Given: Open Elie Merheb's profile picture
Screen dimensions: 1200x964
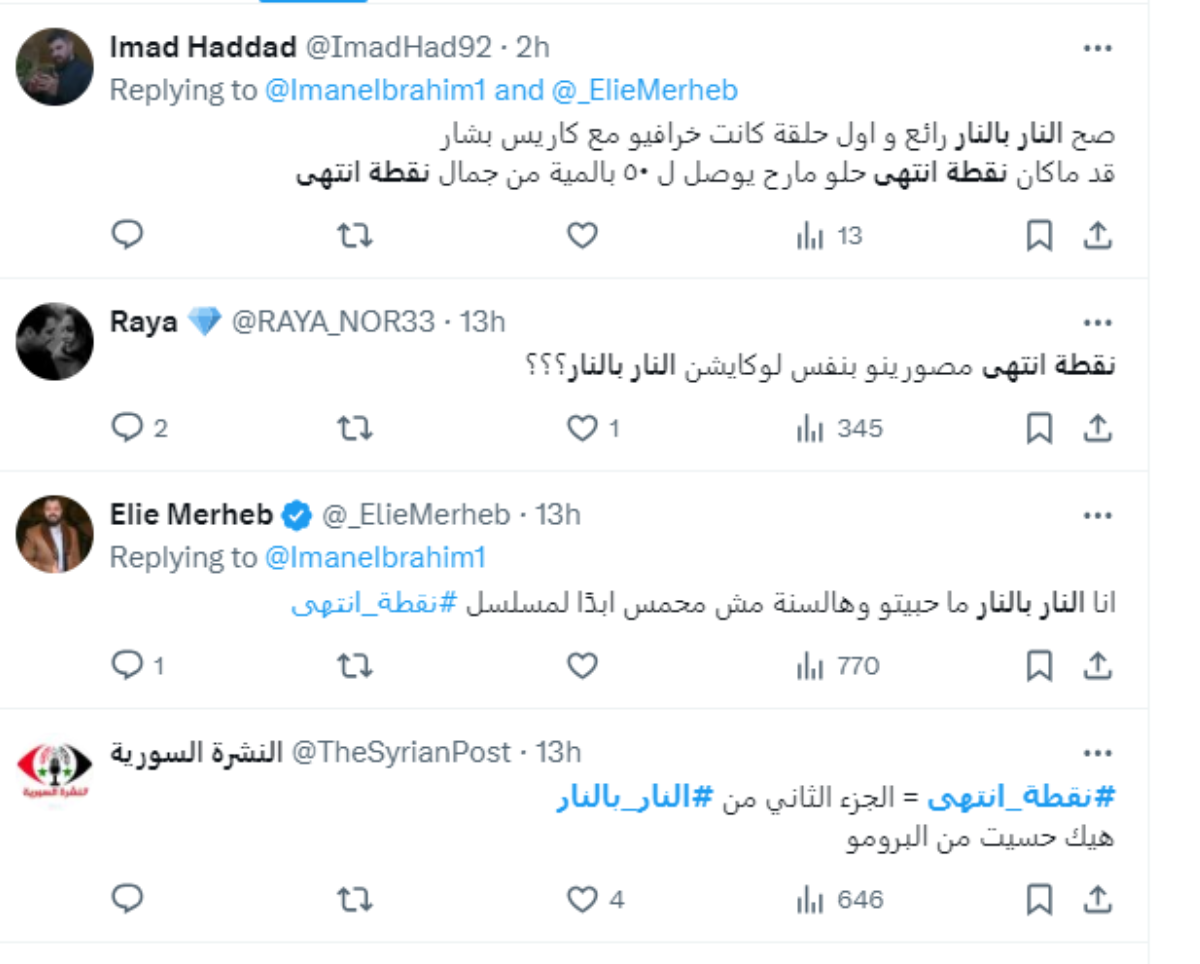Looking at the screenshot, I should coord(55,534).
